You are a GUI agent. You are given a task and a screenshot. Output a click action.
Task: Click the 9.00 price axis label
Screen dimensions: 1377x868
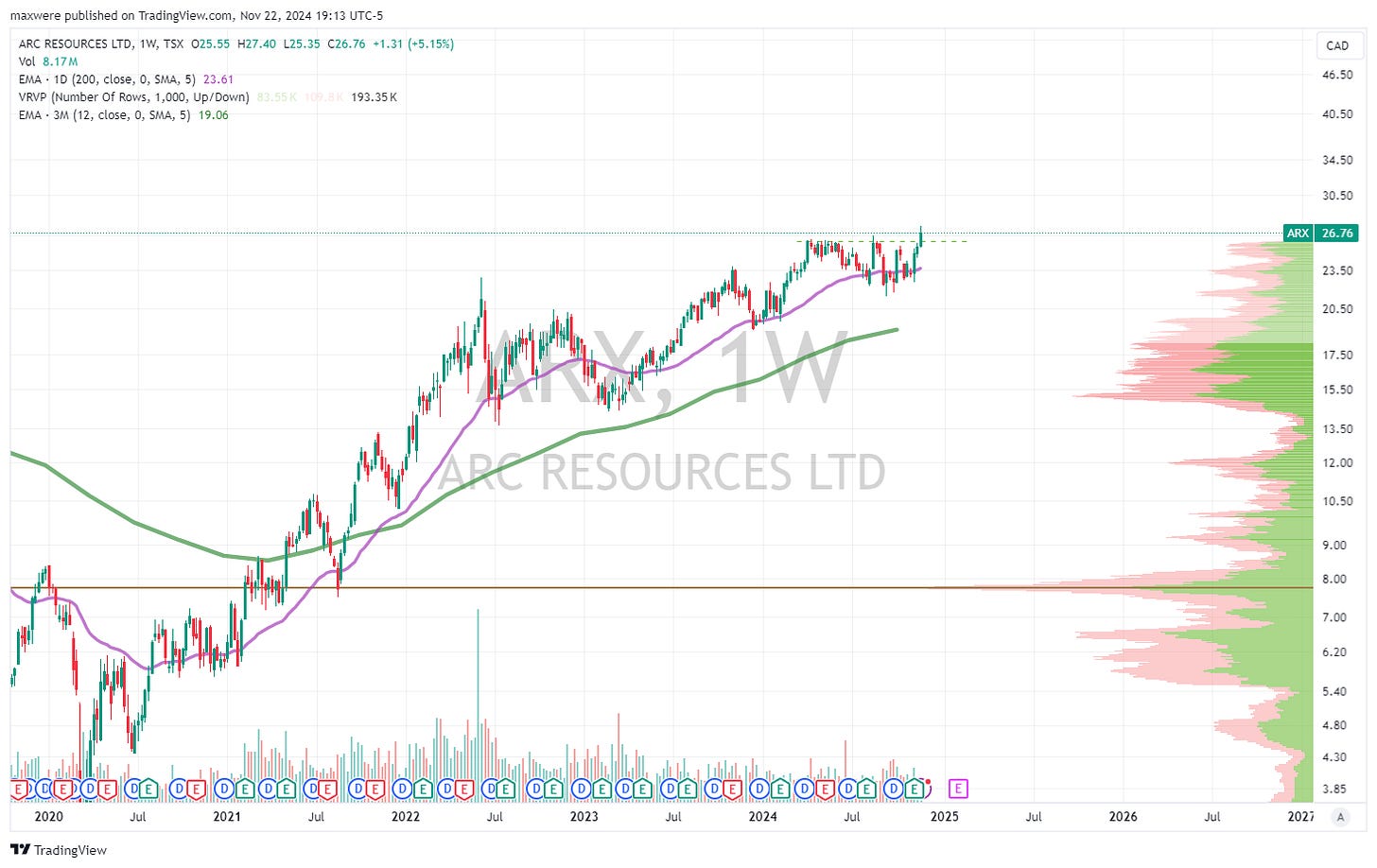tap(1334, 546)
